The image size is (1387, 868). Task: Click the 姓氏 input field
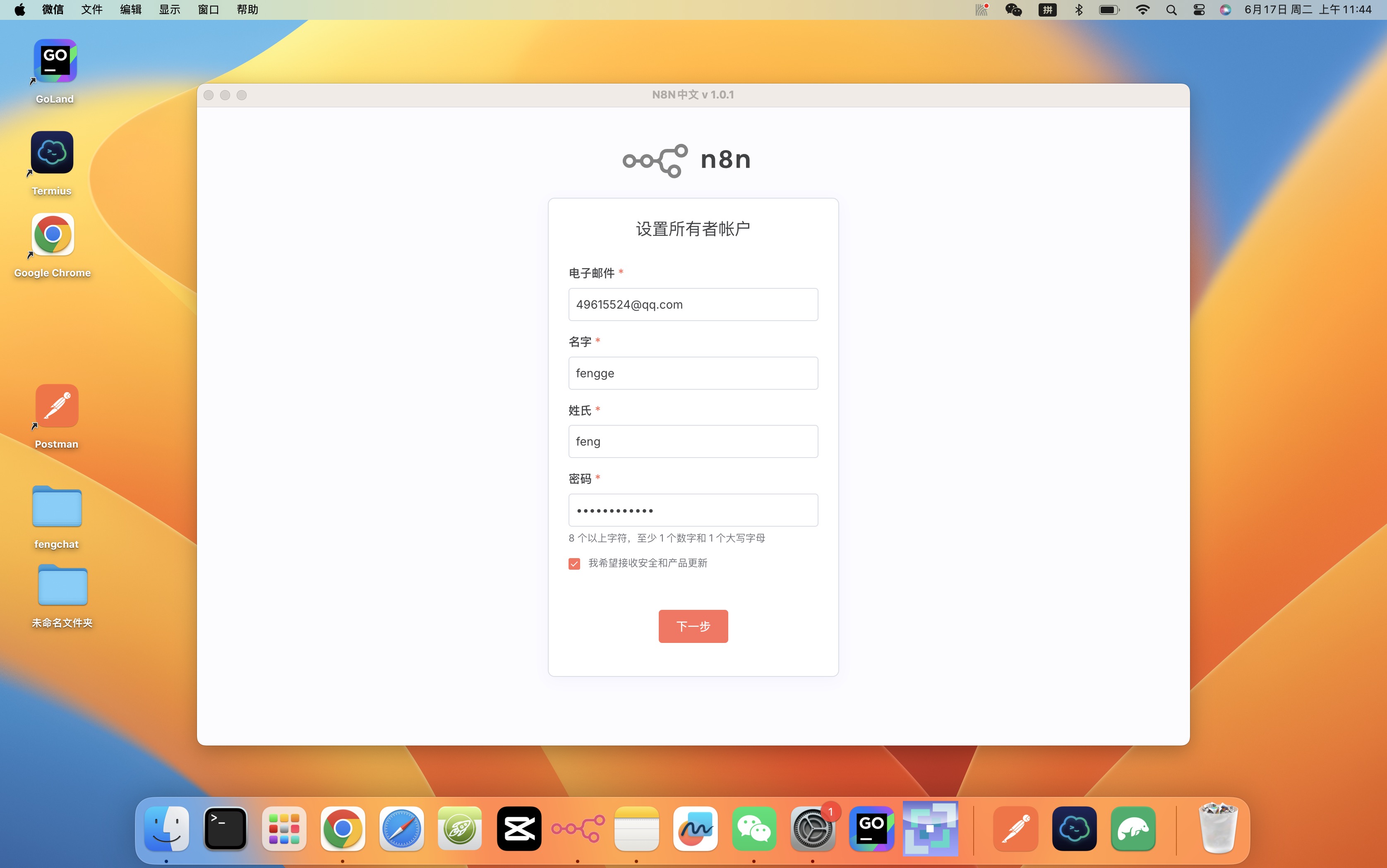693,441
